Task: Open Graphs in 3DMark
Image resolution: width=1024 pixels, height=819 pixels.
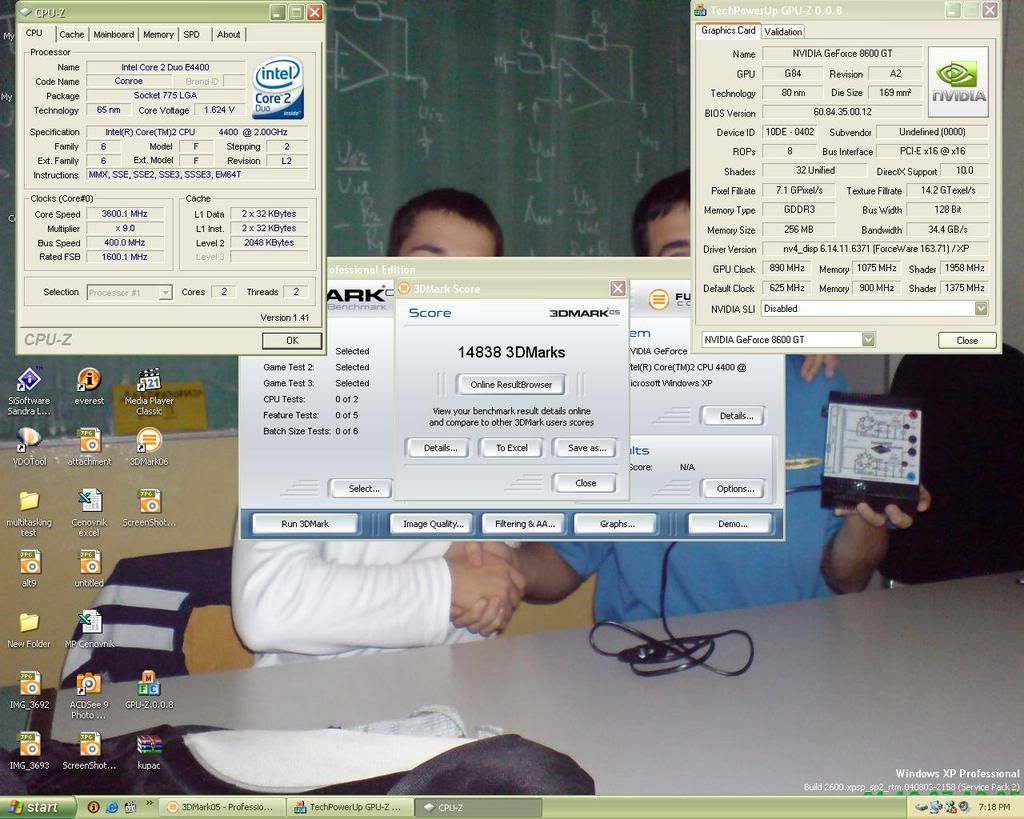Action: click(x=617, y=524)
